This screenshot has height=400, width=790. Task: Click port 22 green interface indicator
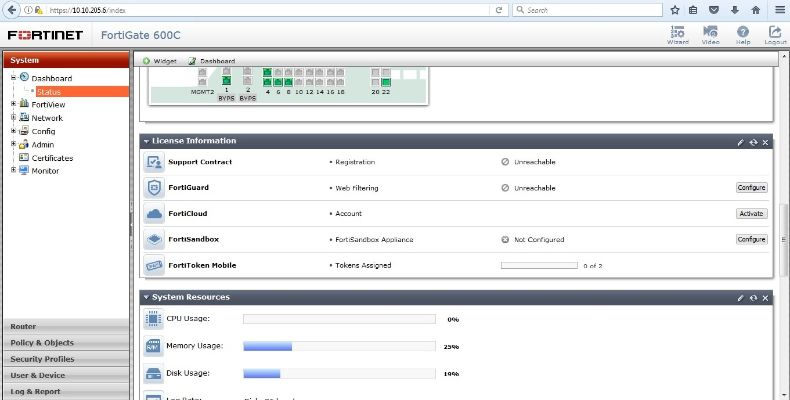click(x=386, y=82)
